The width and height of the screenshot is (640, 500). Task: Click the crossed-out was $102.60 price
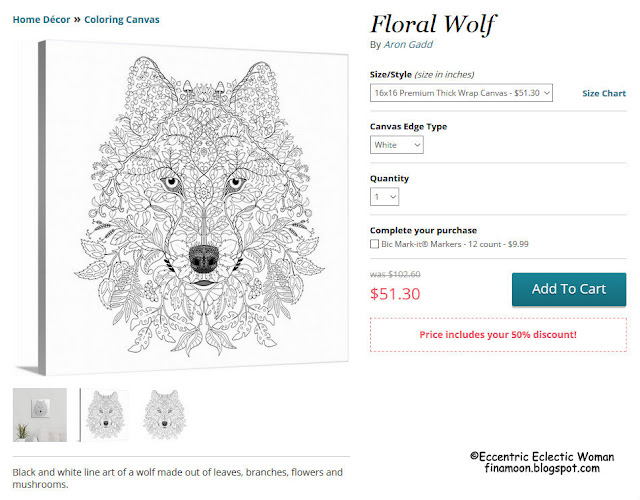pos(395,274)
